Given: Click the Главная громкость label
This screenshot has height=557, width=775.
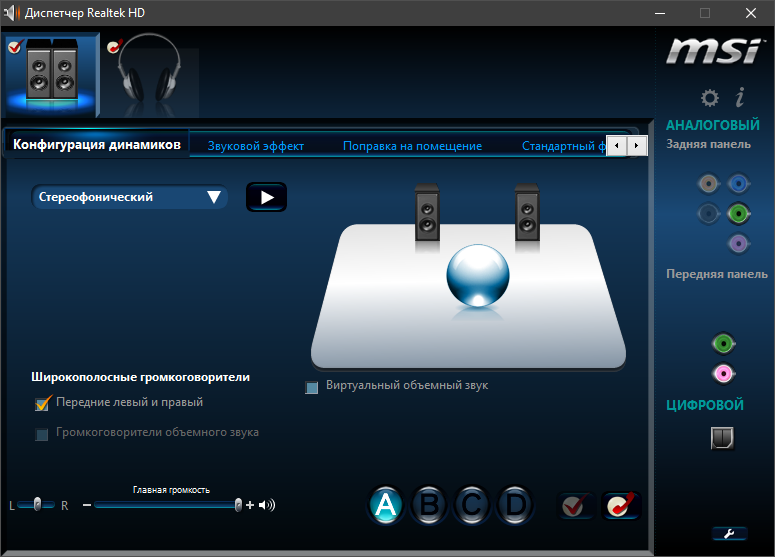Looking at the screenshot, I should (171, 490).
